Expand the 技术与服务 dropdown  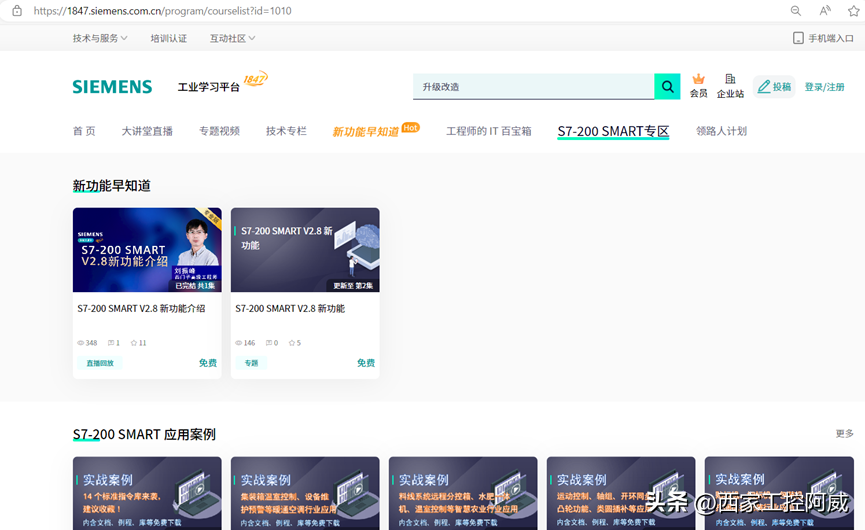pos(100,38)
